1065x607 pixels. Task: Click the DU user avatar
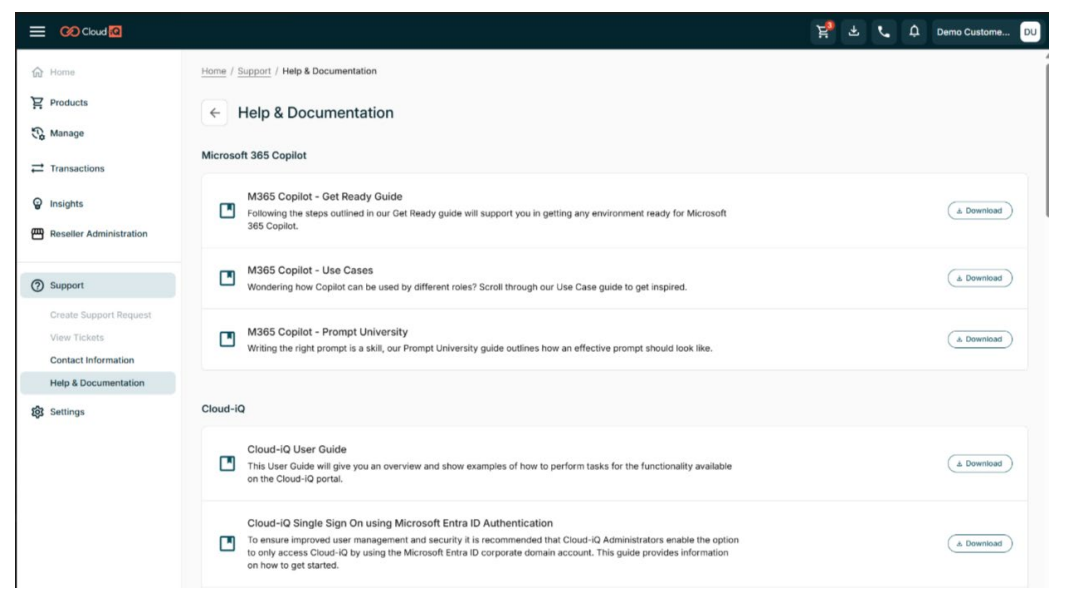point(1030,32)
